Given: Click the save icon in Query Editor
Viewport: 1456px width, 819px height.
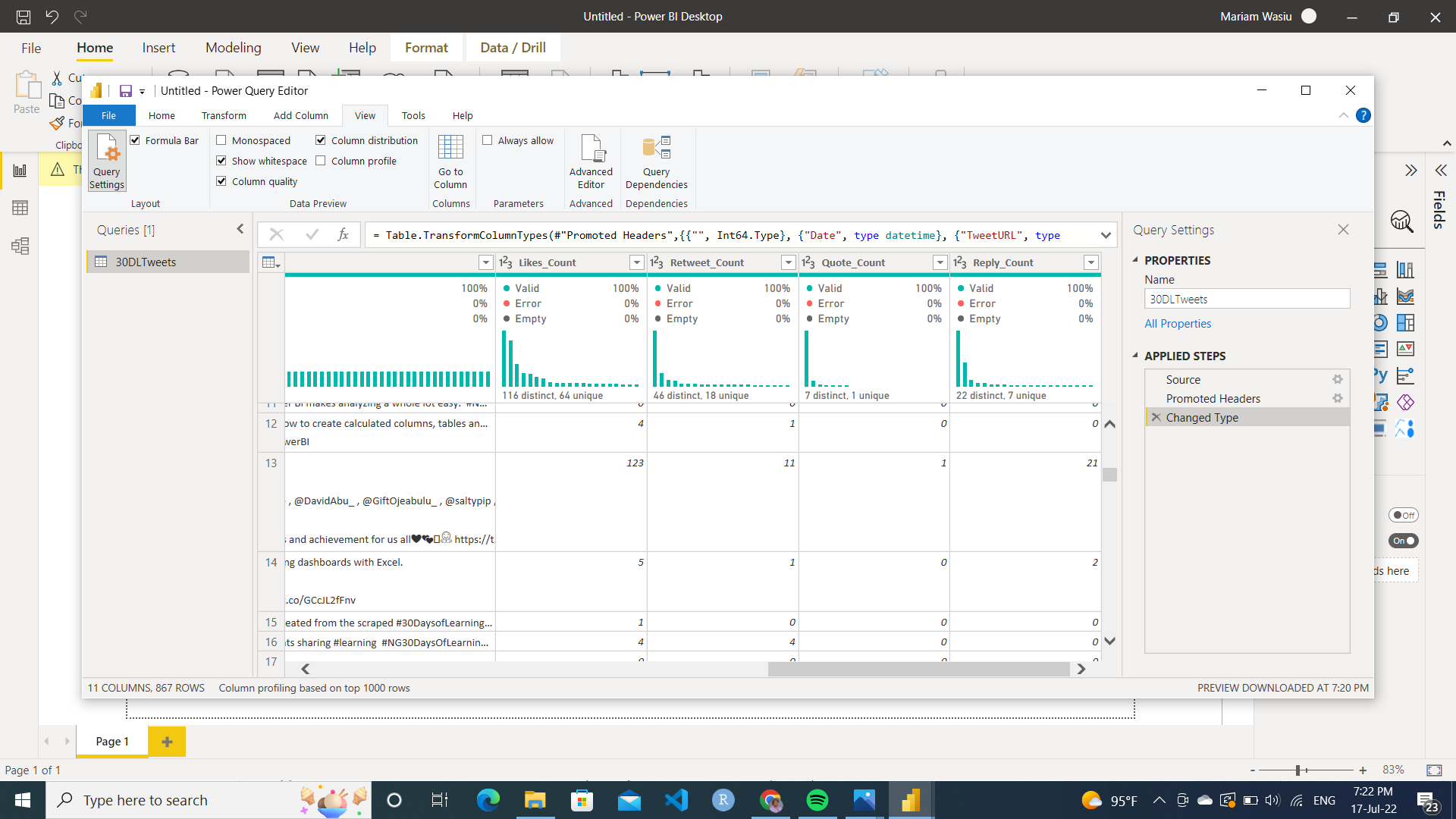Looking at the screenshot, I should click(126, 91).
